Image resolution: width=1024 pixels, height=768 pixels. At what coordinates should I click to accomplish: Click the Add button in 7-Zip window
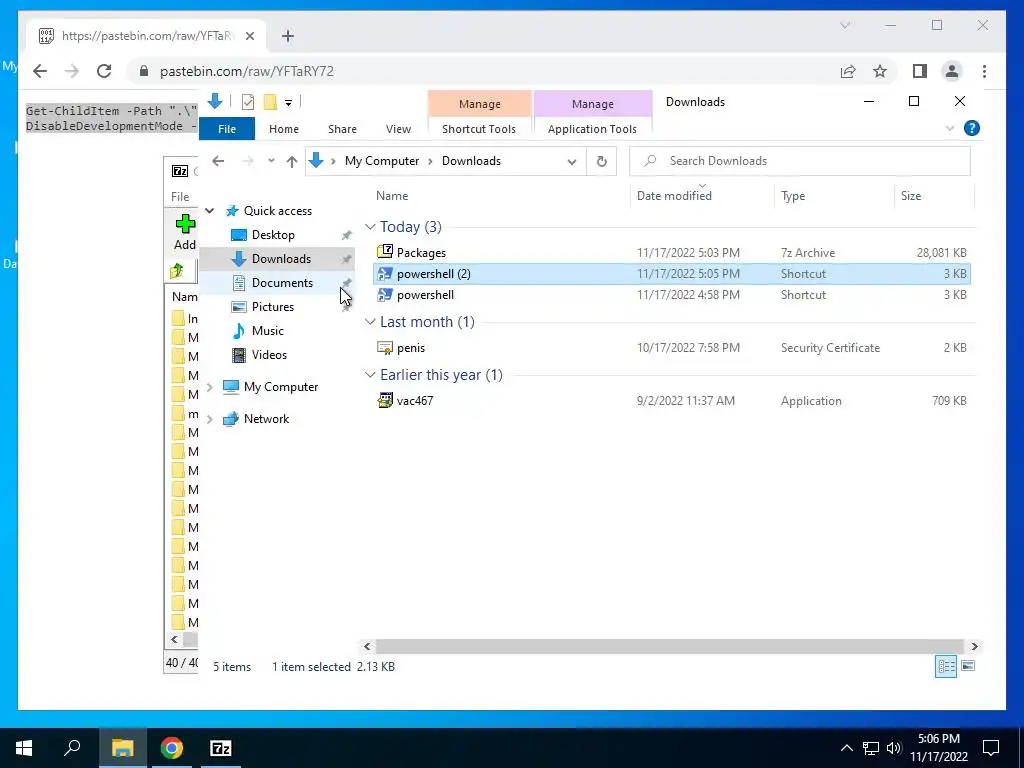[x=185, y=232]
